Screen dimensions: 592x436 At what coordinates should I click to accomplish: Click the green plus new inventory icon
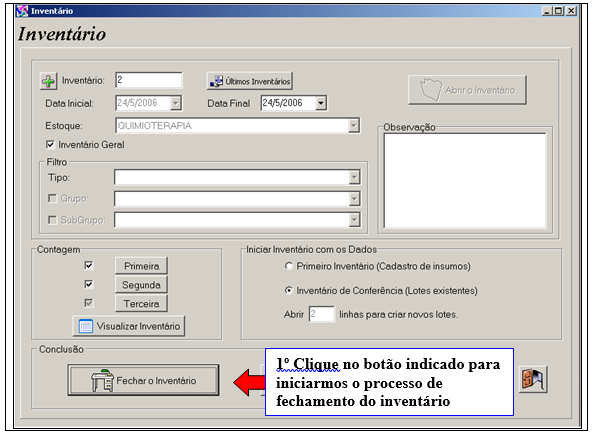click(48, 81)
